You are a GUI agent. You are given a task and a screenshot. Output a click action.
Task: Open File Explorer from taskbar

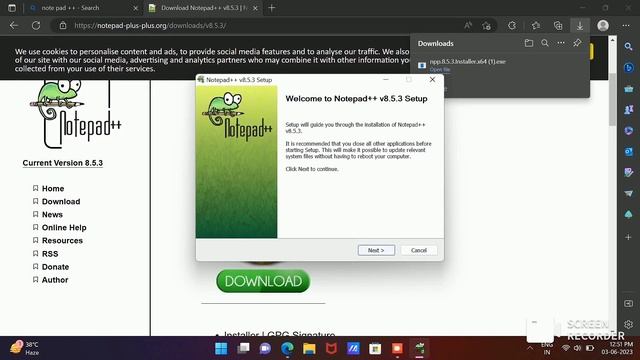pyautogui.click(x=309, y=349)
